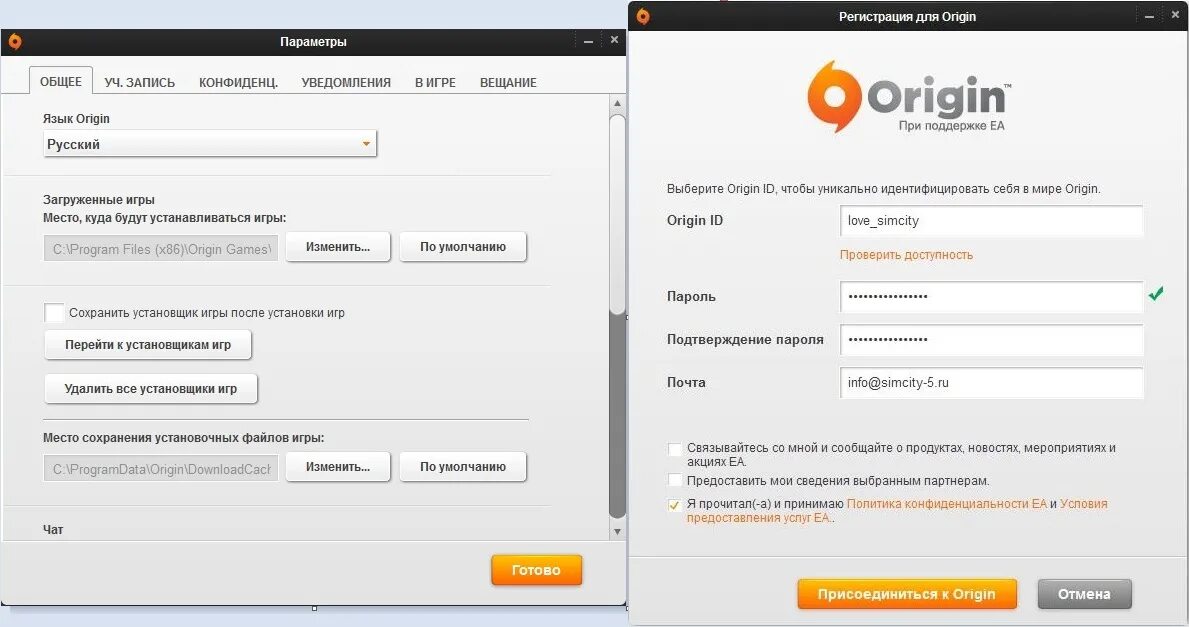
Task: Click Изменить for installer files location
Action: (338, 467)
